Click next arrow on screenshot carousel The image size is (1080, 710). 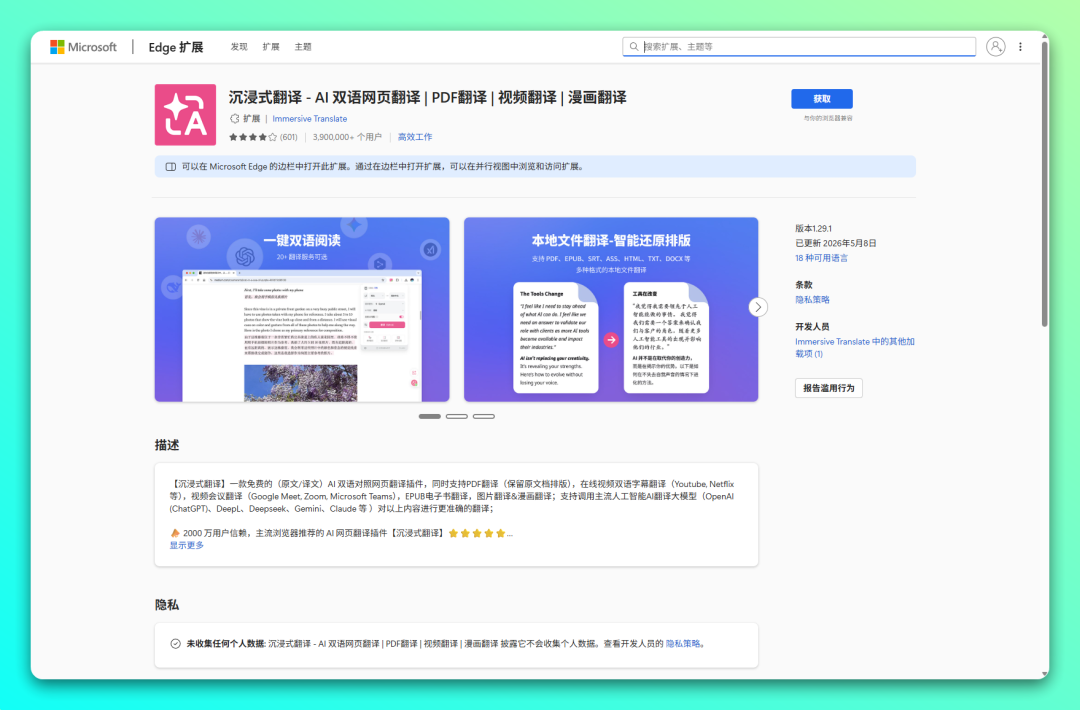click(758, 307)
